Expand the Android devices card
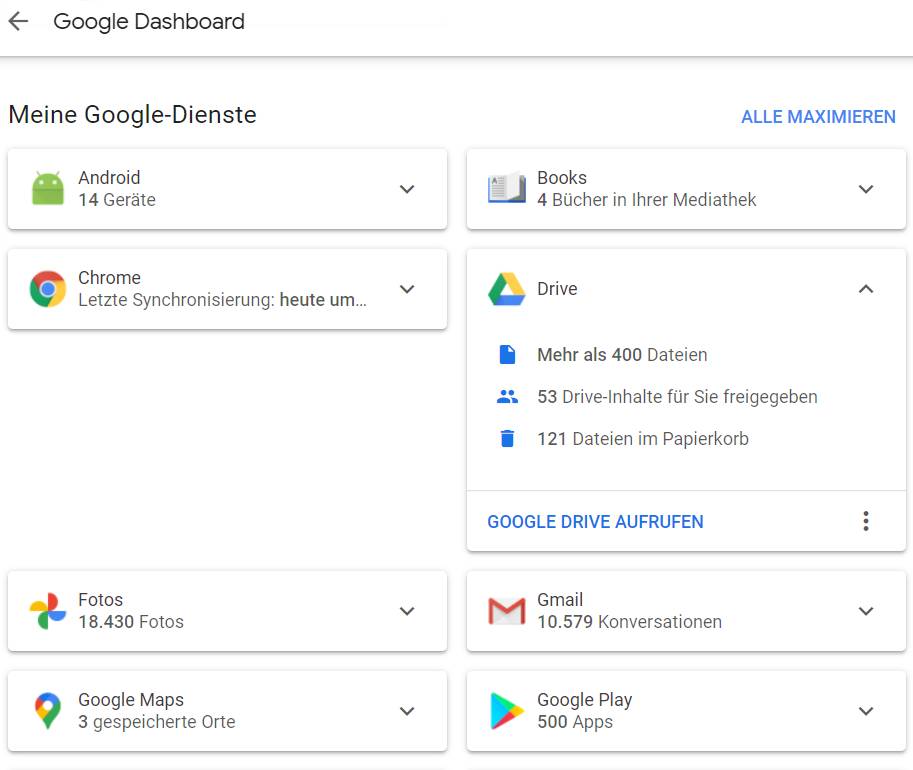Image resolution: width=913 pixels, height=770 pixels. click(x=407, y=189)
